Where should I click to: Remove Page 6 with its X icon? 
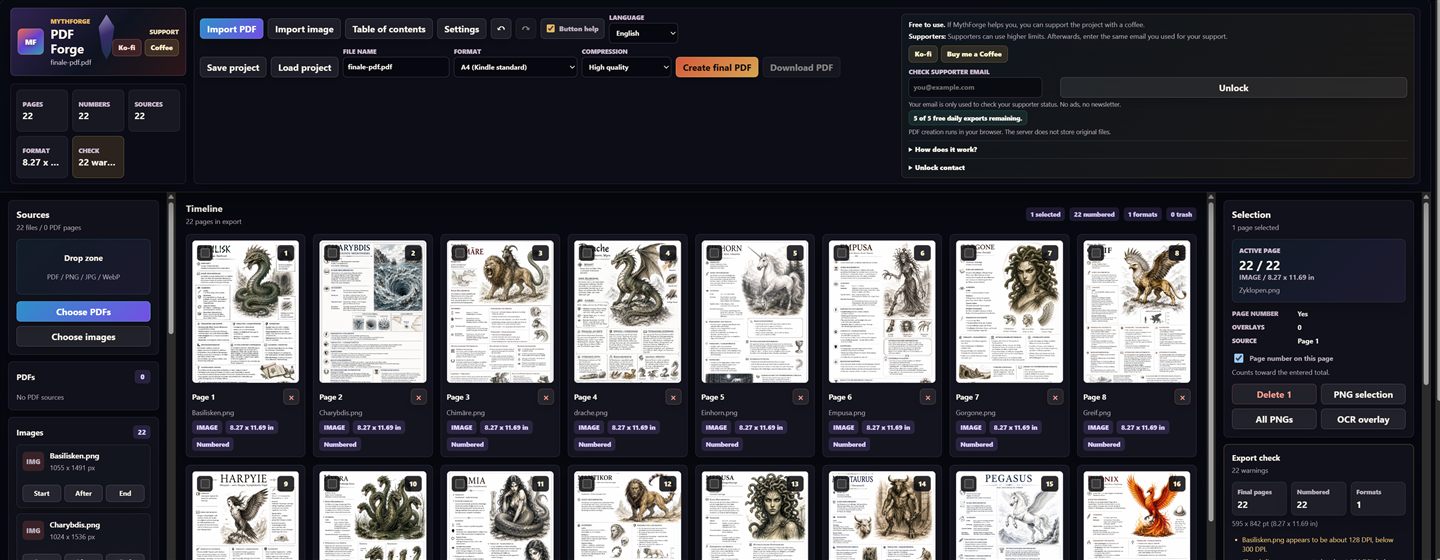[928, 397]
